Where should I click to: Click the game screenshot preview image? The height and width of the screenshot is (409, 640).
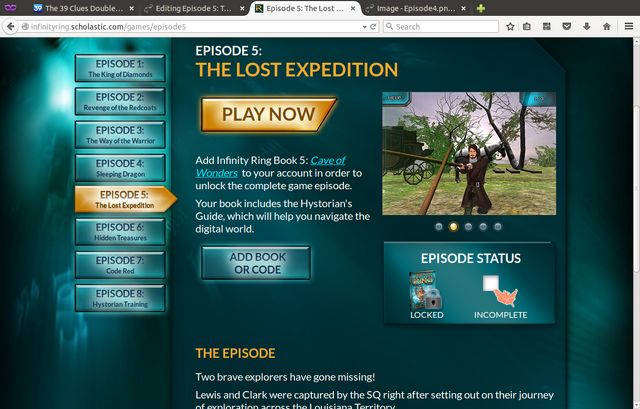(469, 153)
